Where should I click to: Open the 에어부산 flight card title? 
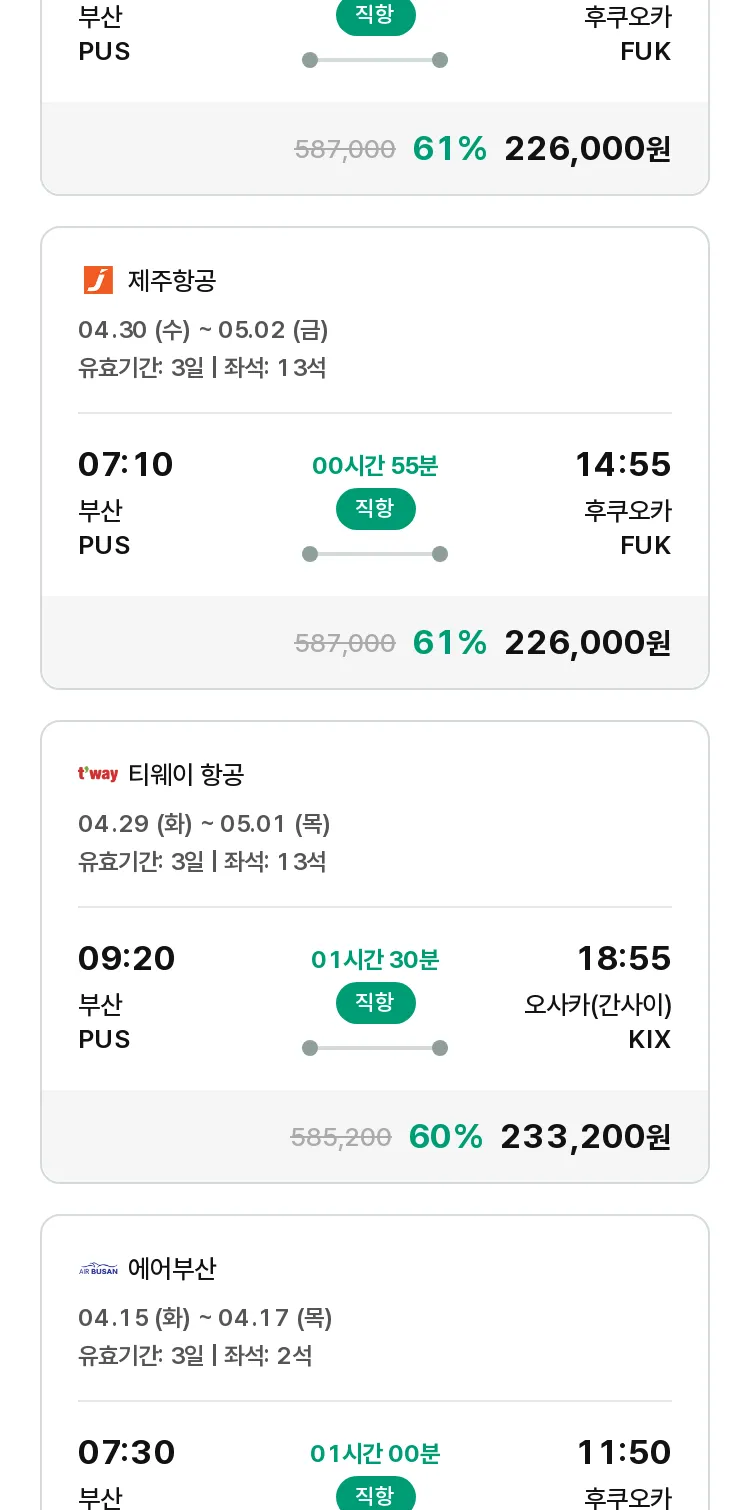[x=172, y=1268]
